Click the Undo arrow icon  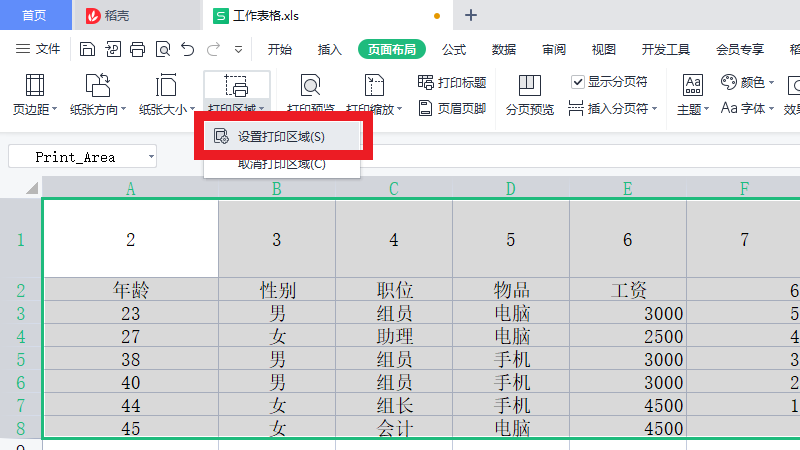point(188,49)
